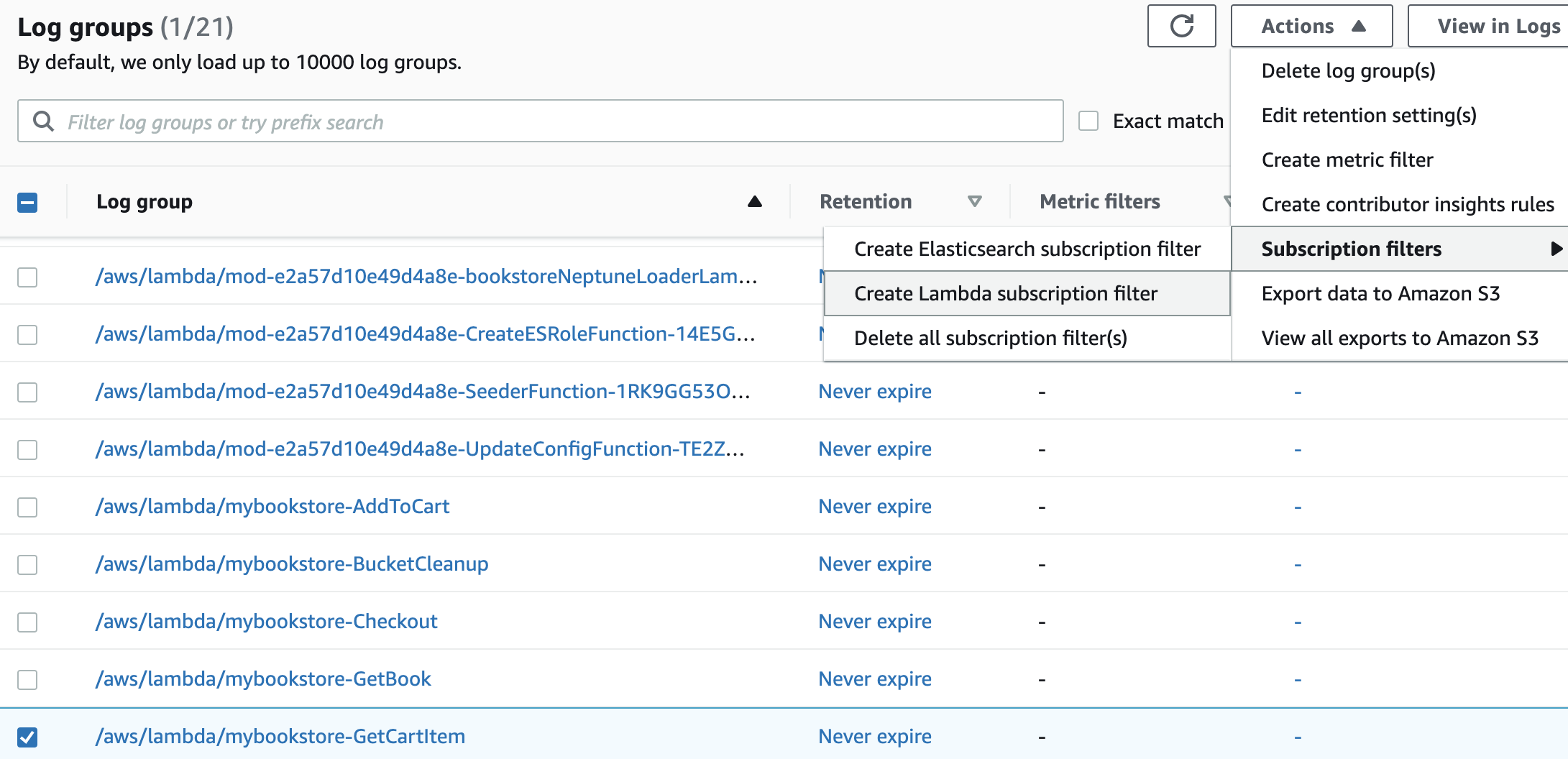The width and height of the screenshot is (1568, 759).
Task: Open CreateESRoleFunction log group link
Action: [426, 334]
